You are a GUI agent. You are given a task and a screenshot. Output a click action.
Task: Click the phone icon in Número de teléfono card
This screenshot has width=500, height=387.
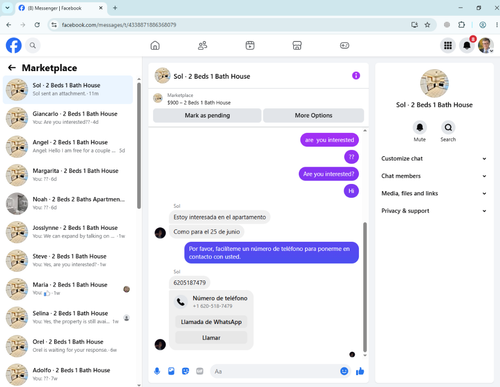pyautogui.click(x=181, y=302)
